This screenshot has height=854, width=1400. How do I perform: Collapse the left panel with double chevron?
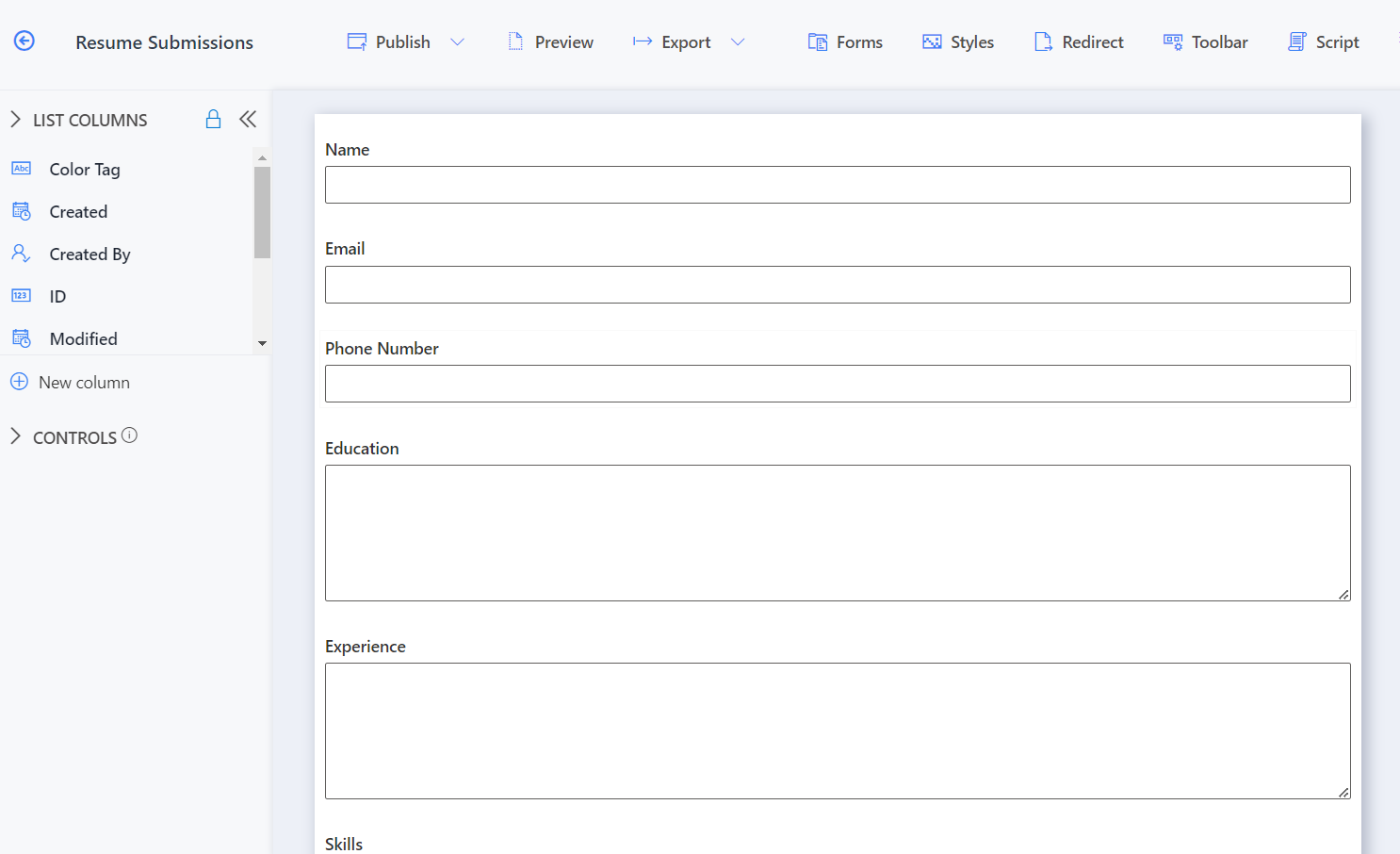coord(248,119)
